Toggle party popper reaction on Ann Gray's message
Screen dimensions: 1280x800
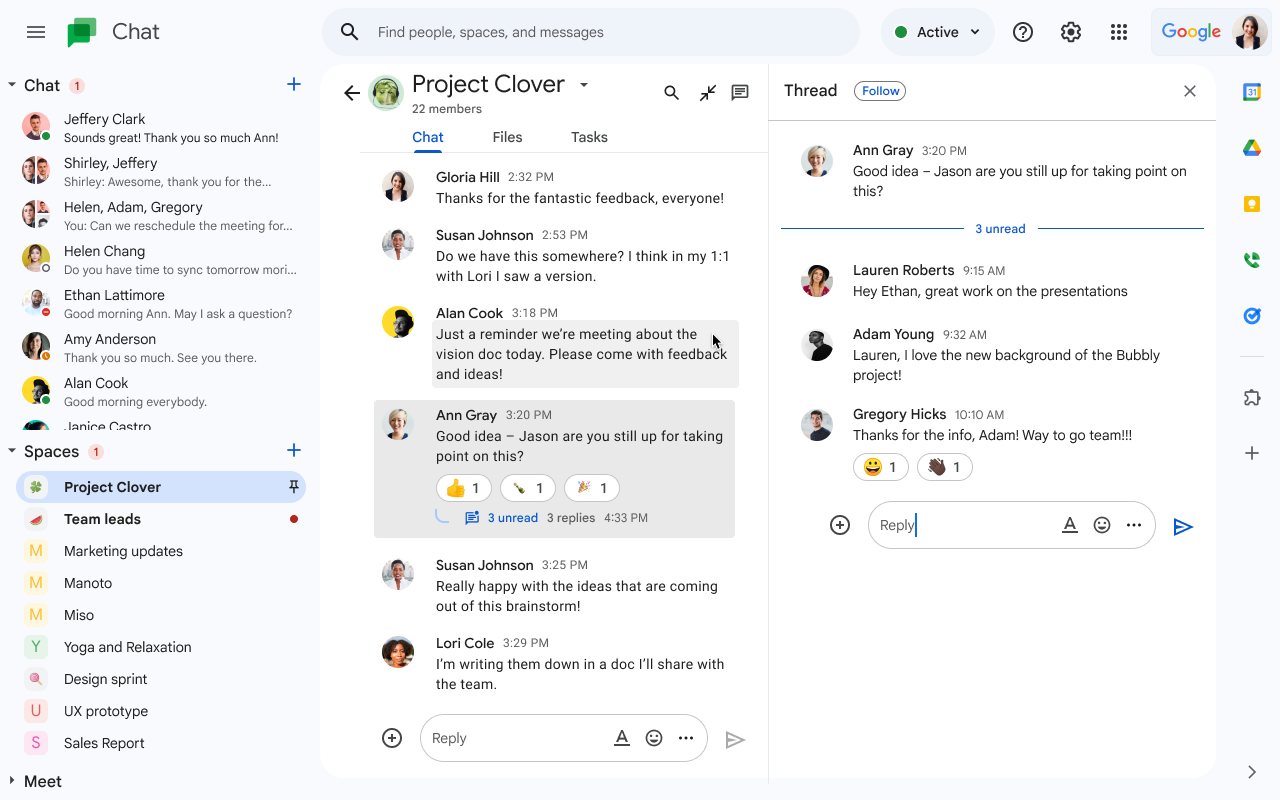[592, 488]
